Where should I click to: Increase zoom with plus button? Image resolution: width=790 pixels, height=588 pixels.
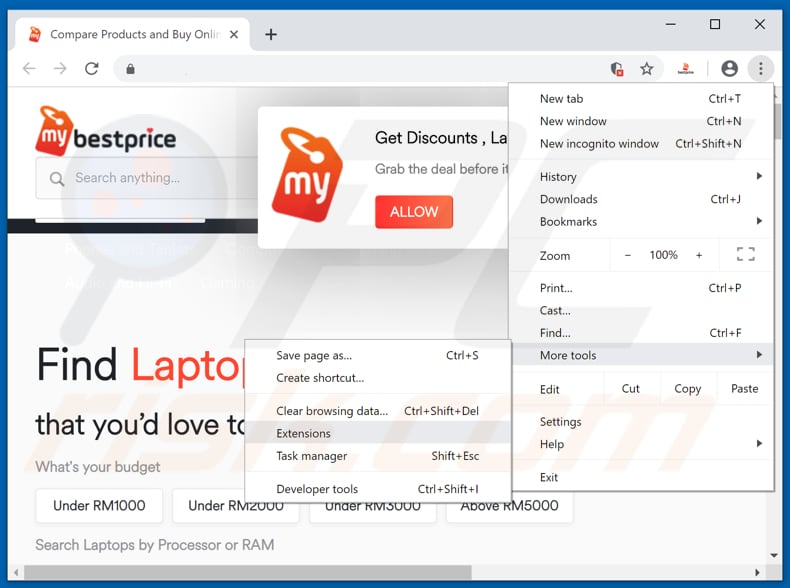(x=699, y=255)
